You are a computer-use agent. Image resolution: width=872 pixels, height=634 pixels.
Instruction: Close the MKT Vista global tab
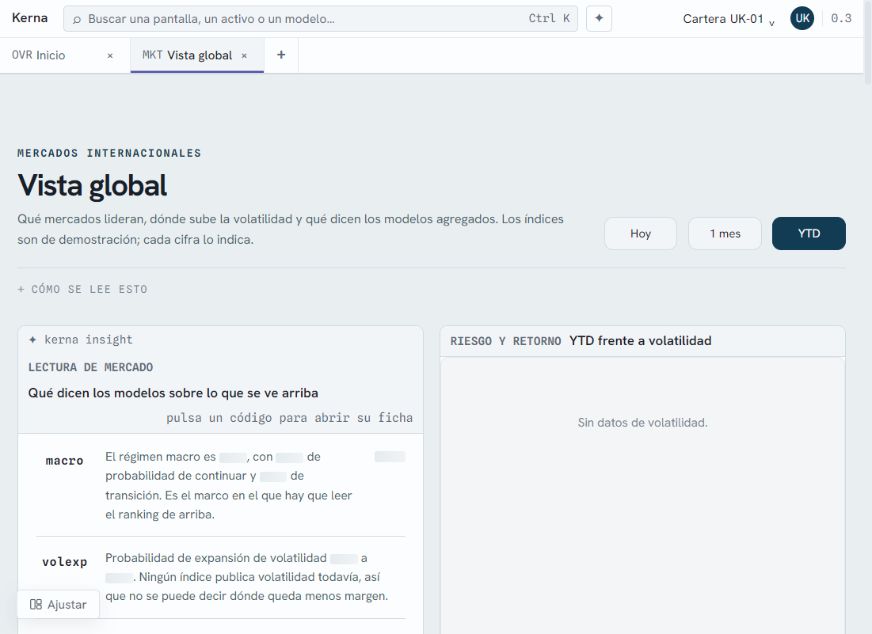244,56
